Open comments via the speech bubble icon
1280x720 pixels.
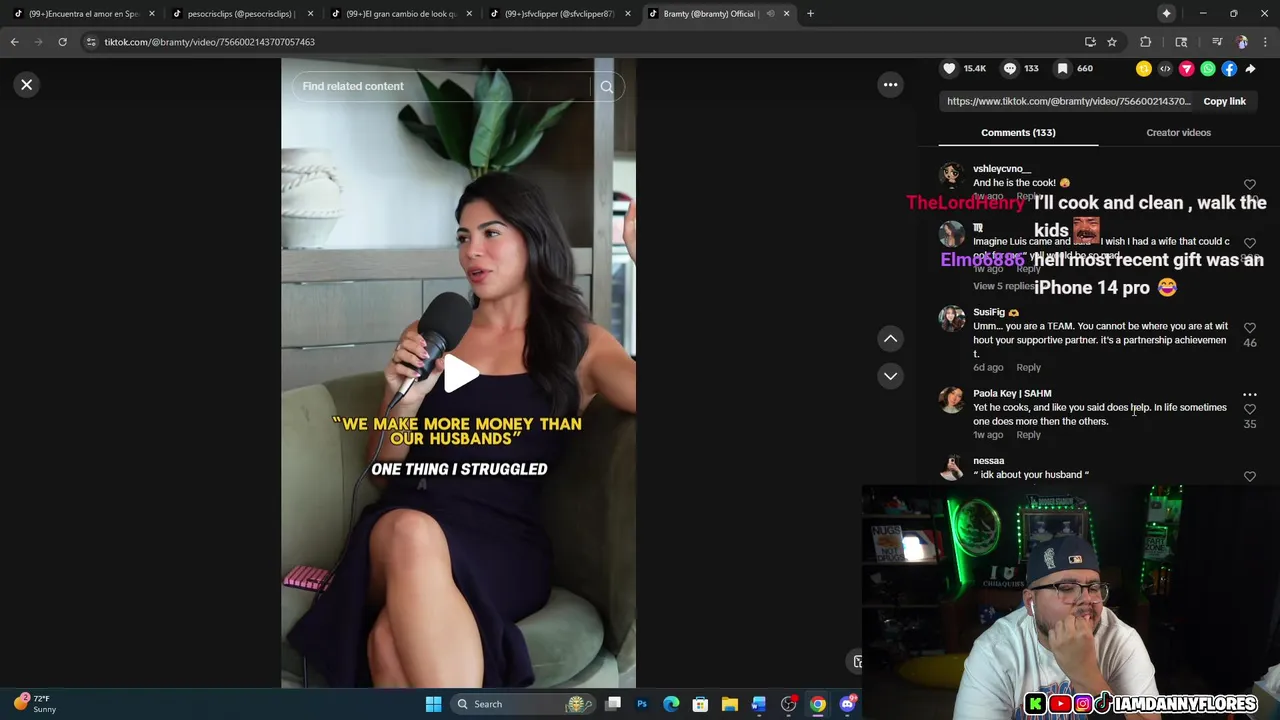click(x=1010, y=68)
